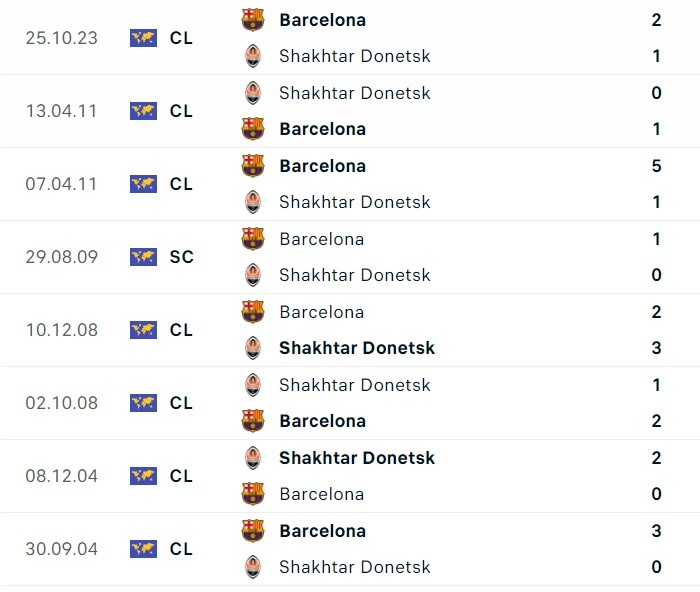Screen dimensions: 700x592
Task: Open Shakhtar Donetsk name in 08.12.04 match
Action: 357,458
